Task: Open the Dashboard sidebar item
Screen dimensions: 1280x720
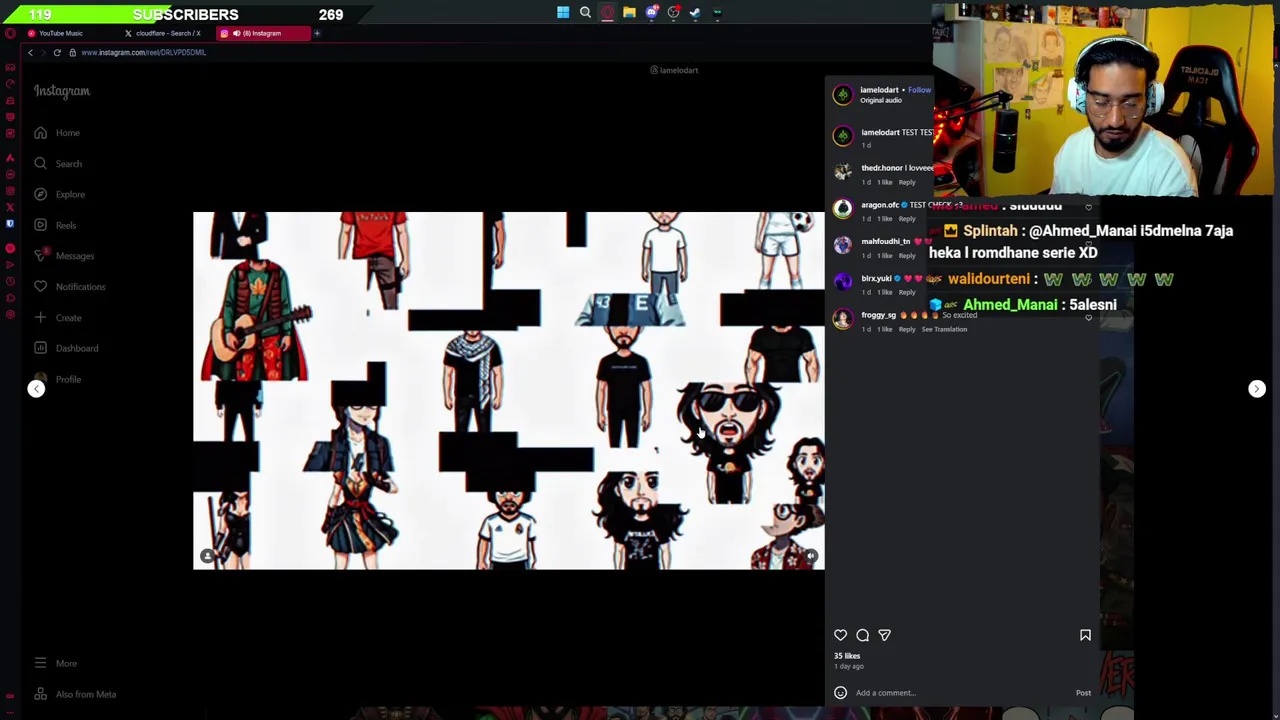Action: coord(65,348)
